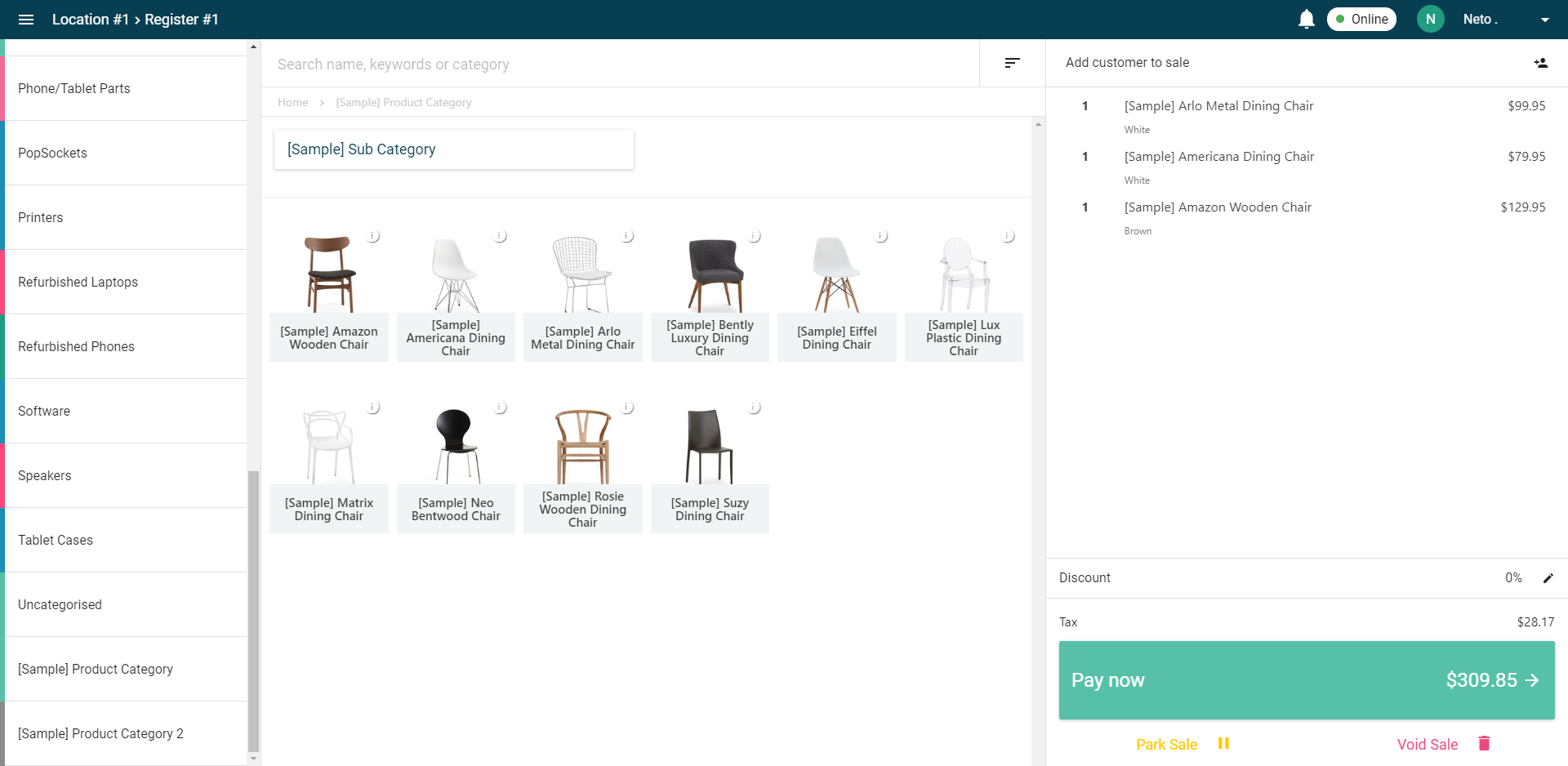Click the category sidebar scrollbar thumb
This screenshot has width=1568, height=766.
253,611
